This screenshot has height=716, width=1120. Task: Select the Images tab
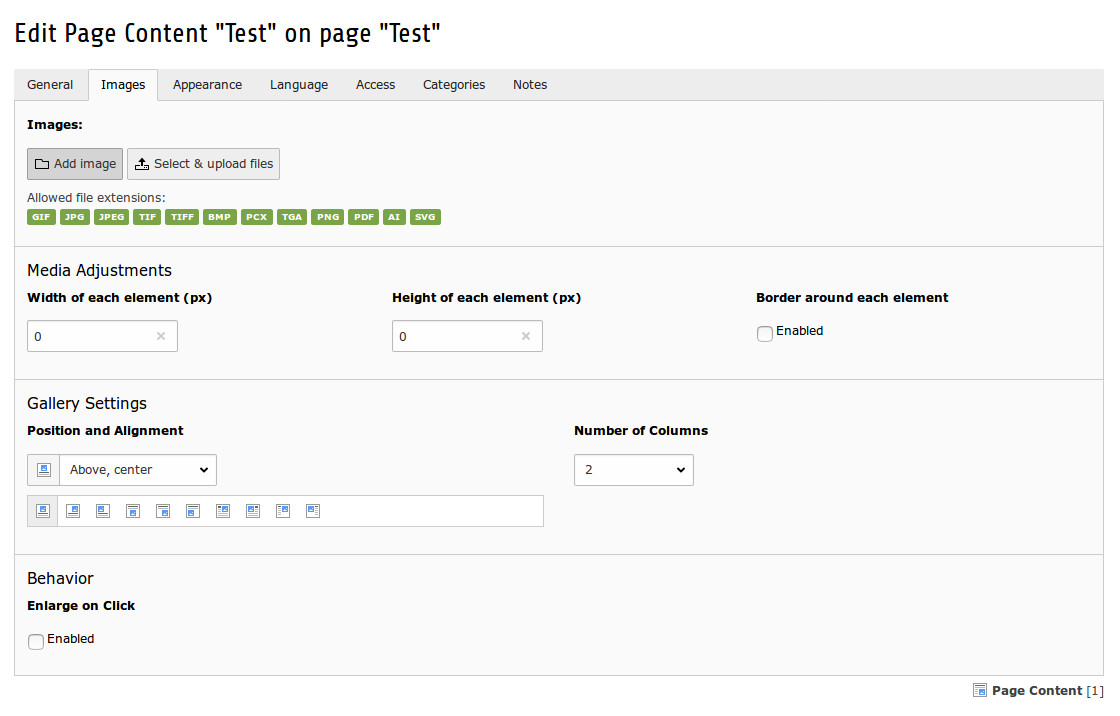tap(123, 85)
